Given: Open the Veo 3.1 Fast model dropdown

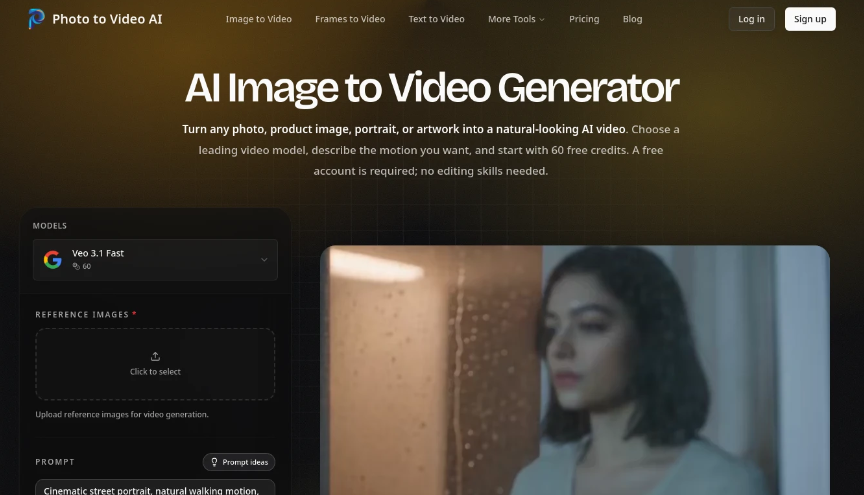Looking at the screenshot, I should pyautogui.click(x=155, y=260).
